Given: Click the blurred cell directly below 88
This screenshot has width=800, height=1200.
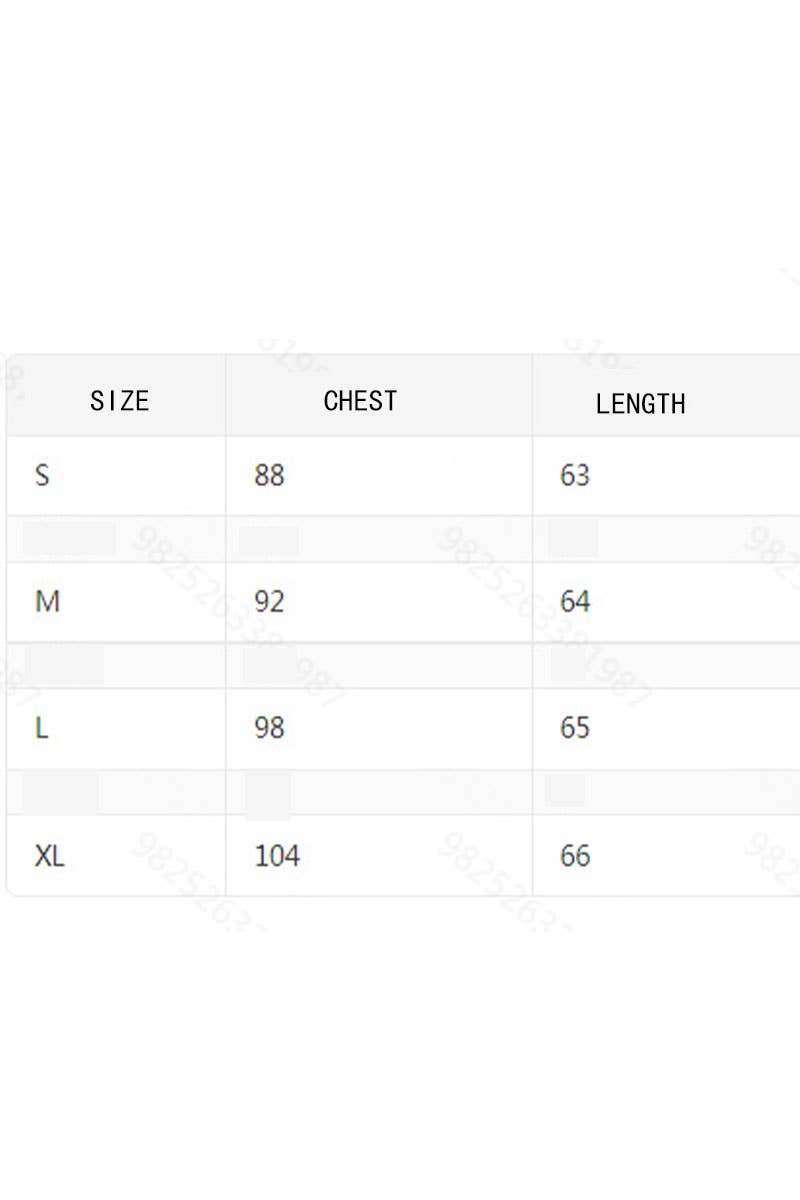Looking at the screenshot, I should [x=268, y=540].
